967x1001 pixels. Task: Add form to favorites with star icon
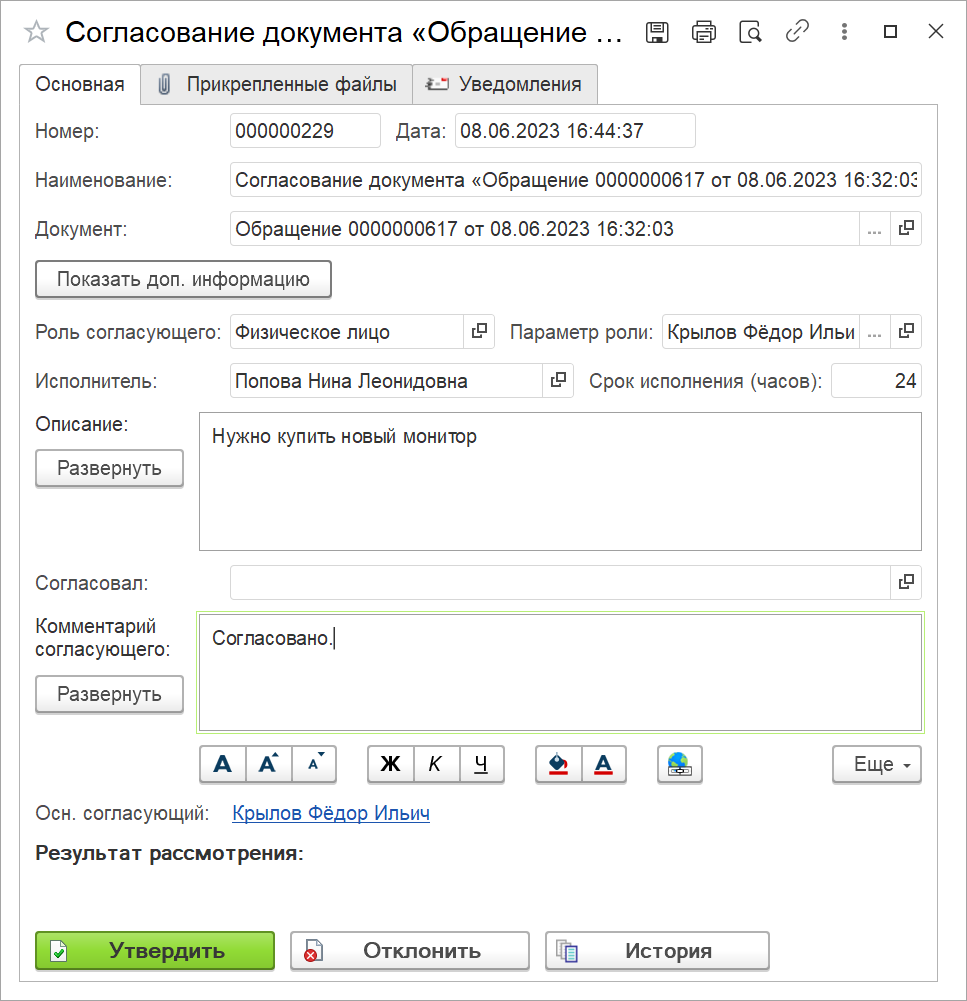pos(36,33)
